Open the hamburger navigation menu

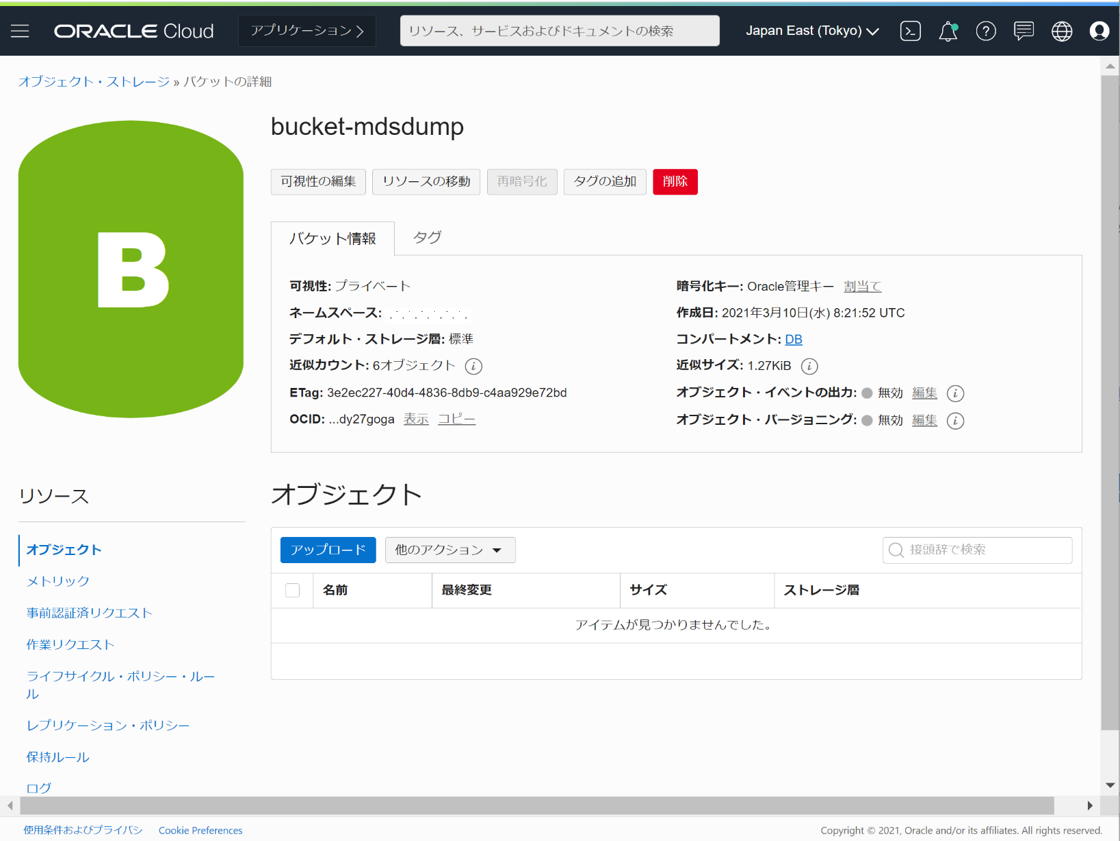[20, 31]
